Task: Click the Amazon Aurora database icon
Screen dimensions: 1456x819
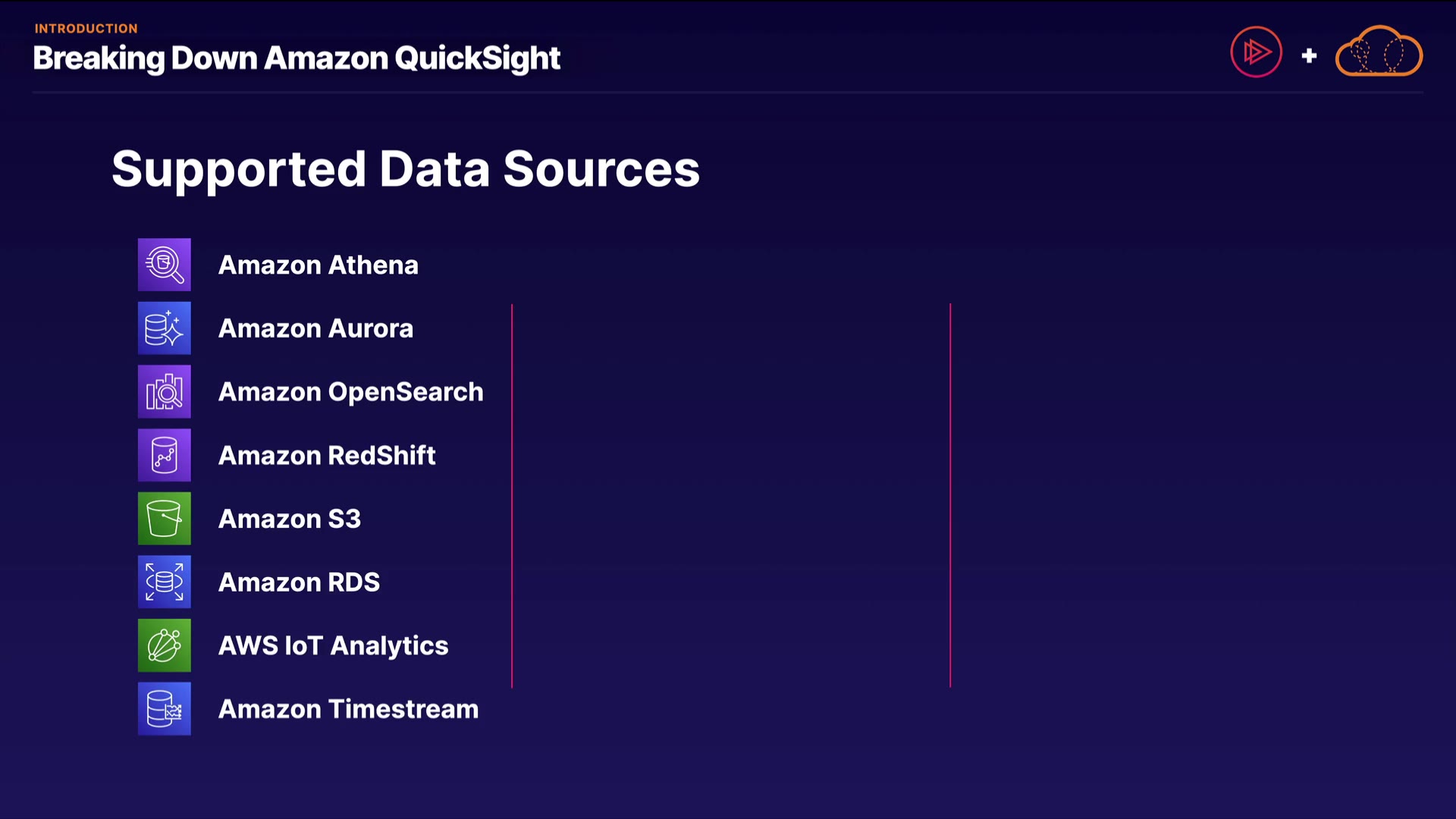Action: (x=164, y=328)
